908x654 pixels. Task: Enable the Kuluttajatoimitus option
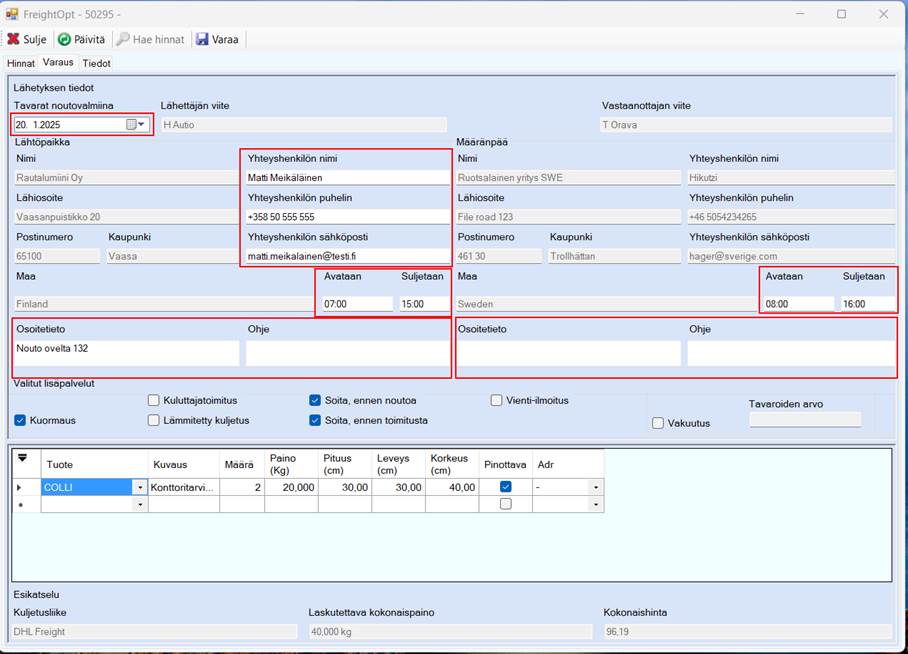153,400
